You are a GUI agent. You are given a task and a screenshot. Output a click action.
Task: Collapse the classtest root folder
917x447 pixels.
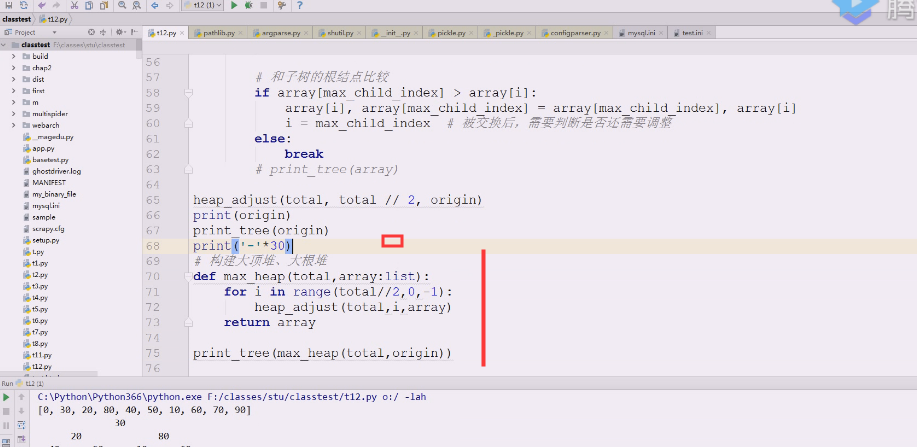pos(5,45)
